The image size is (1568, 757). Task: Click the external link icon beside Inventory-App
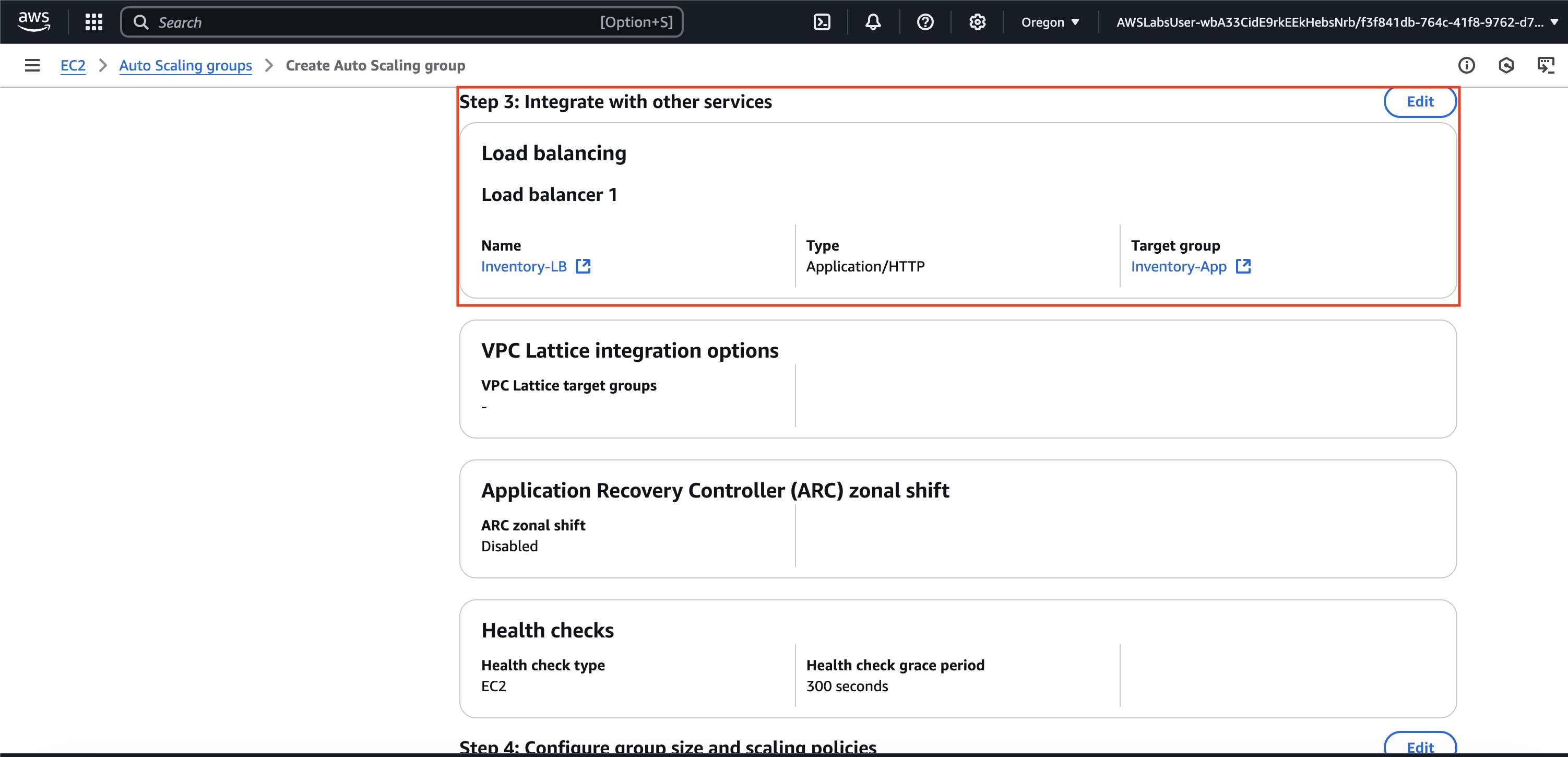(1243, 266)
